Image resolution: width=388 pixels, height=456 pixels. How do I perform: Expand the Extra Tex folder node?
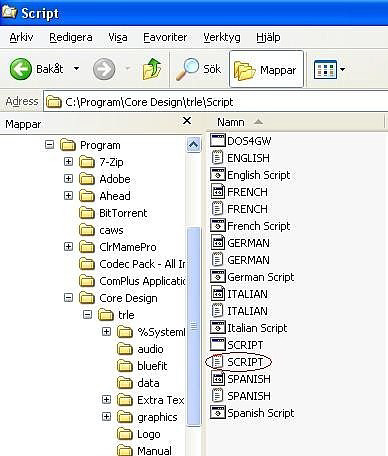tap(106, 399)
